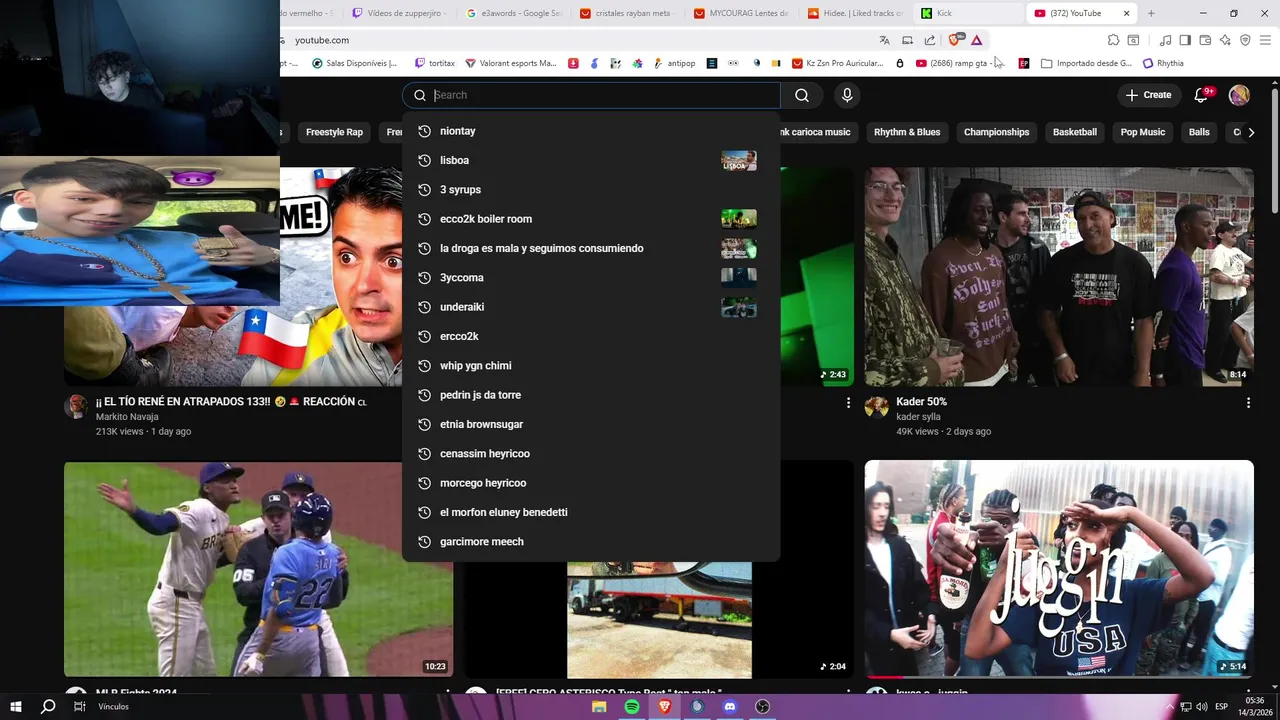Viewport: 1280px width, 720px height.
Task: Open the browser main menu icon
Action: [x=1265, y=40]
